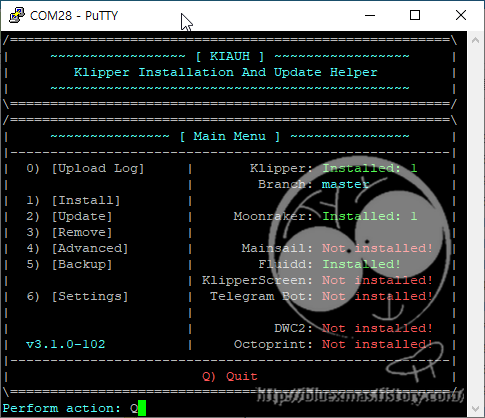Click the 'DWC2:' label
The image size is (485, 418).
[x=294, y=328]
